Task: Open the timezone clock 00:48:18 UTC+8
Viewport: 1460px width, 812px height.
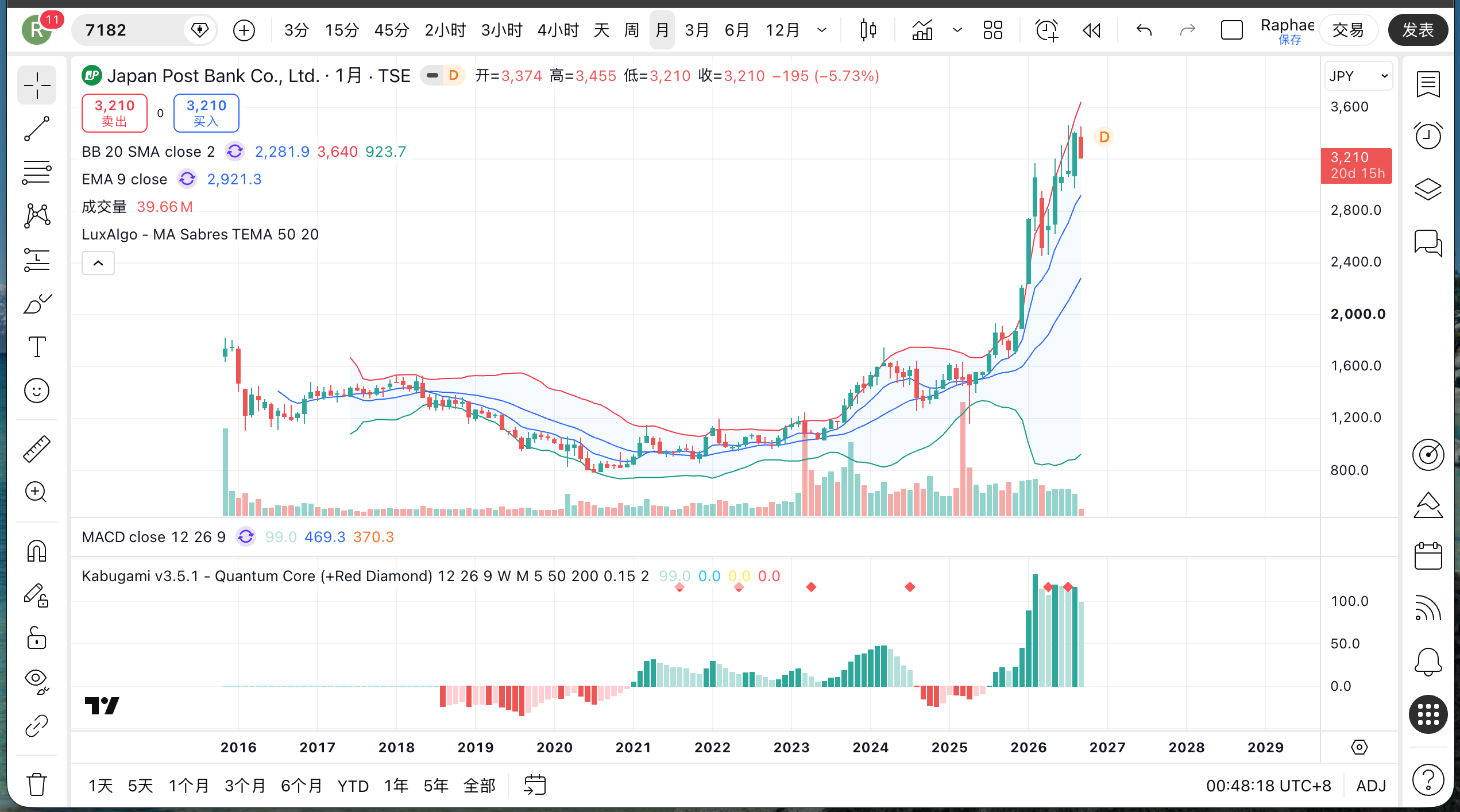Action: pyautogui.click(x=1268, y=786)
